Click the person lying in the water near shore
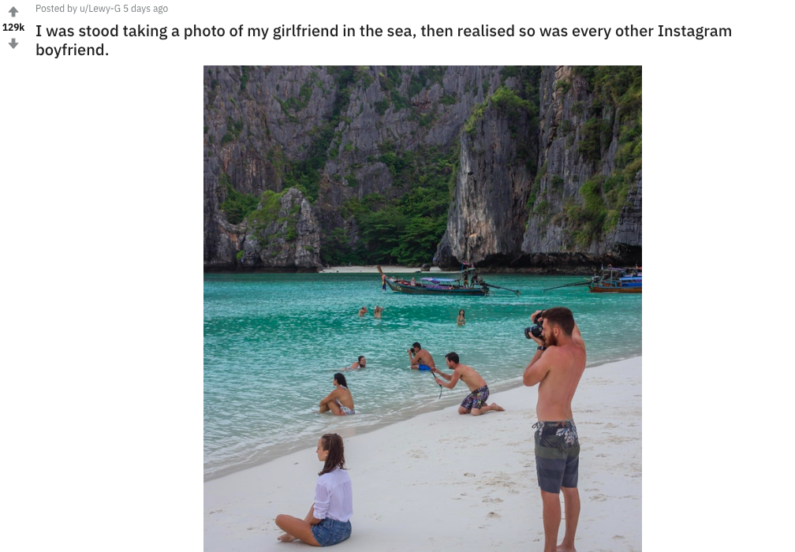795x552 pixels. coord(355,363)
